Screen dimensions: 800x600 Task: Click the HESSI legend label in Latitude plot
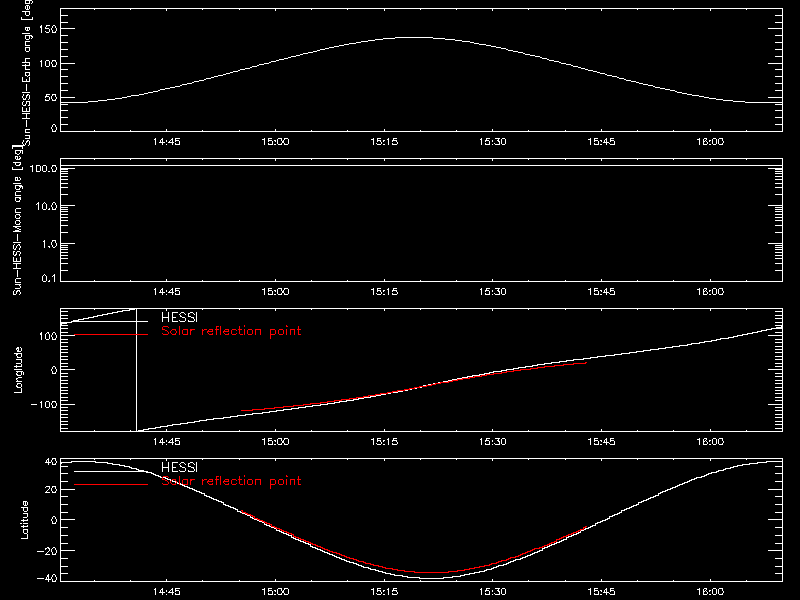click(179, 467)
